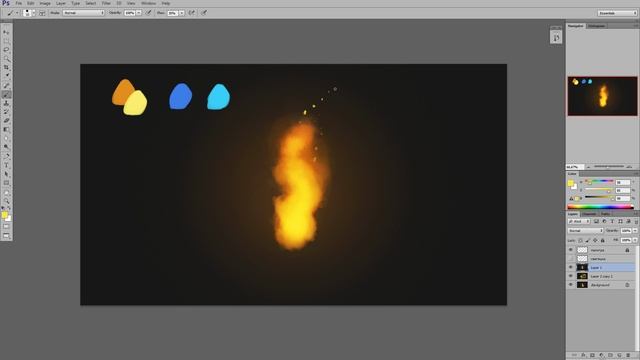Viewport: 640px width, 360px height.
Task: Toggle Lock all
Action: pyautogui.click(x=602, y=240)
